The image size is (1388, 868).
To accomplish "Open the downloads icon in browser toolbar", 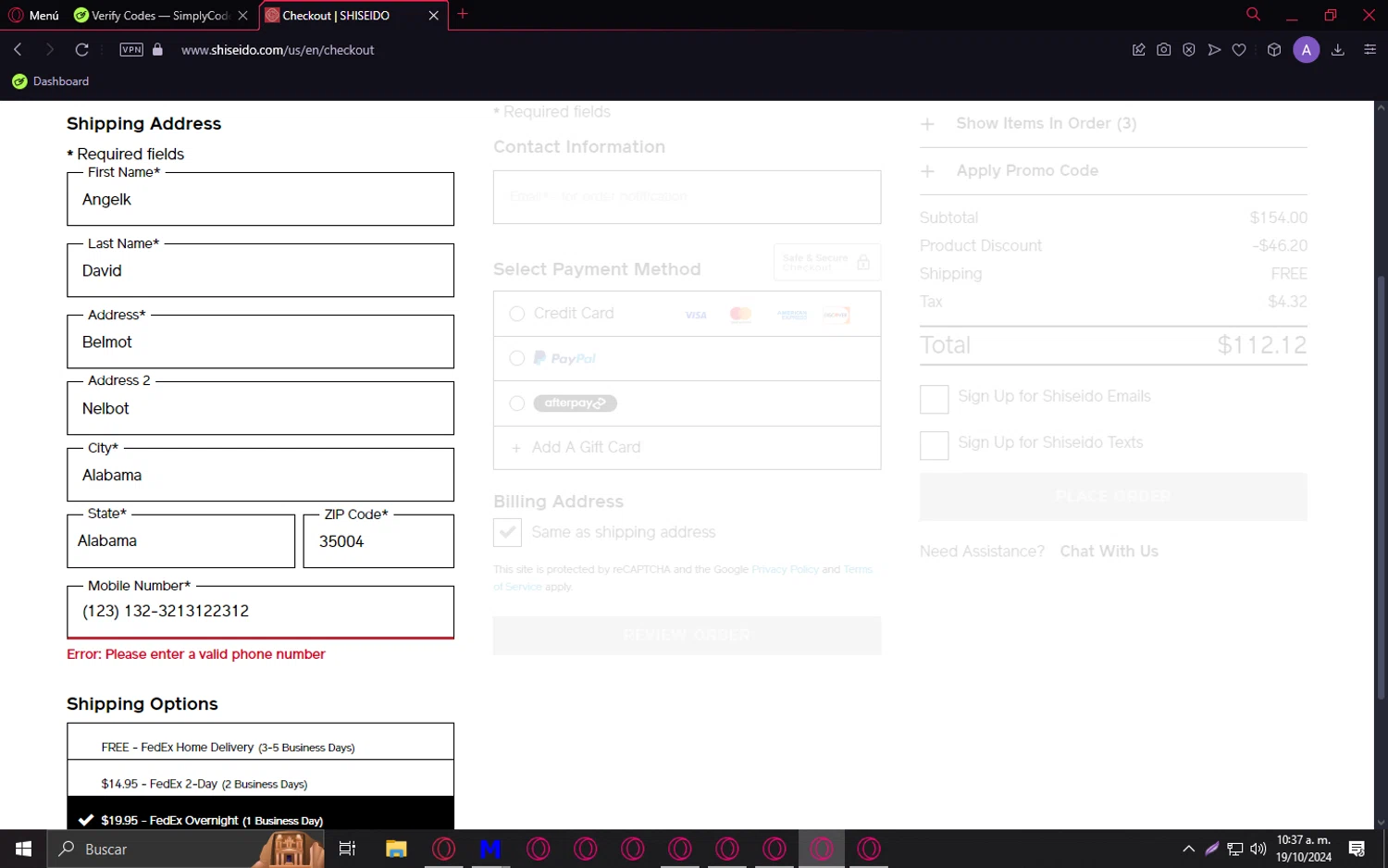I will (x=1338, y=50).
